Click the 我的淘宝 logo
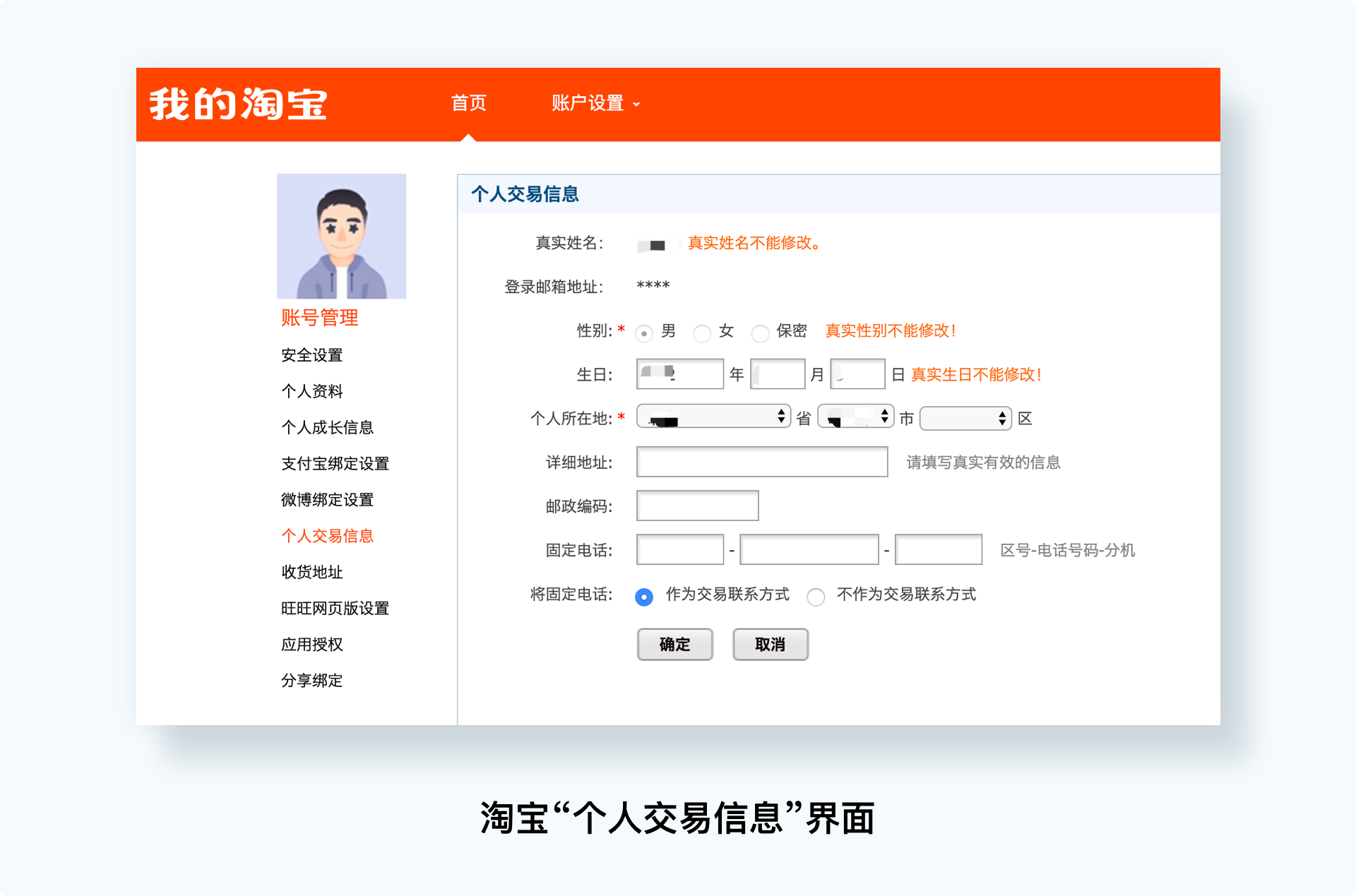Image resolution: width=1356 pixels, height=896 pixels. coord(238,104)
